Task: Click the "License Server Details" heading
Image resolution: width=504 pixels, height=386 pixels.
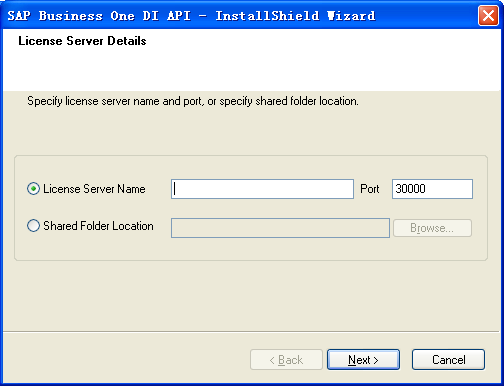Action: click(x=82, y=41)
